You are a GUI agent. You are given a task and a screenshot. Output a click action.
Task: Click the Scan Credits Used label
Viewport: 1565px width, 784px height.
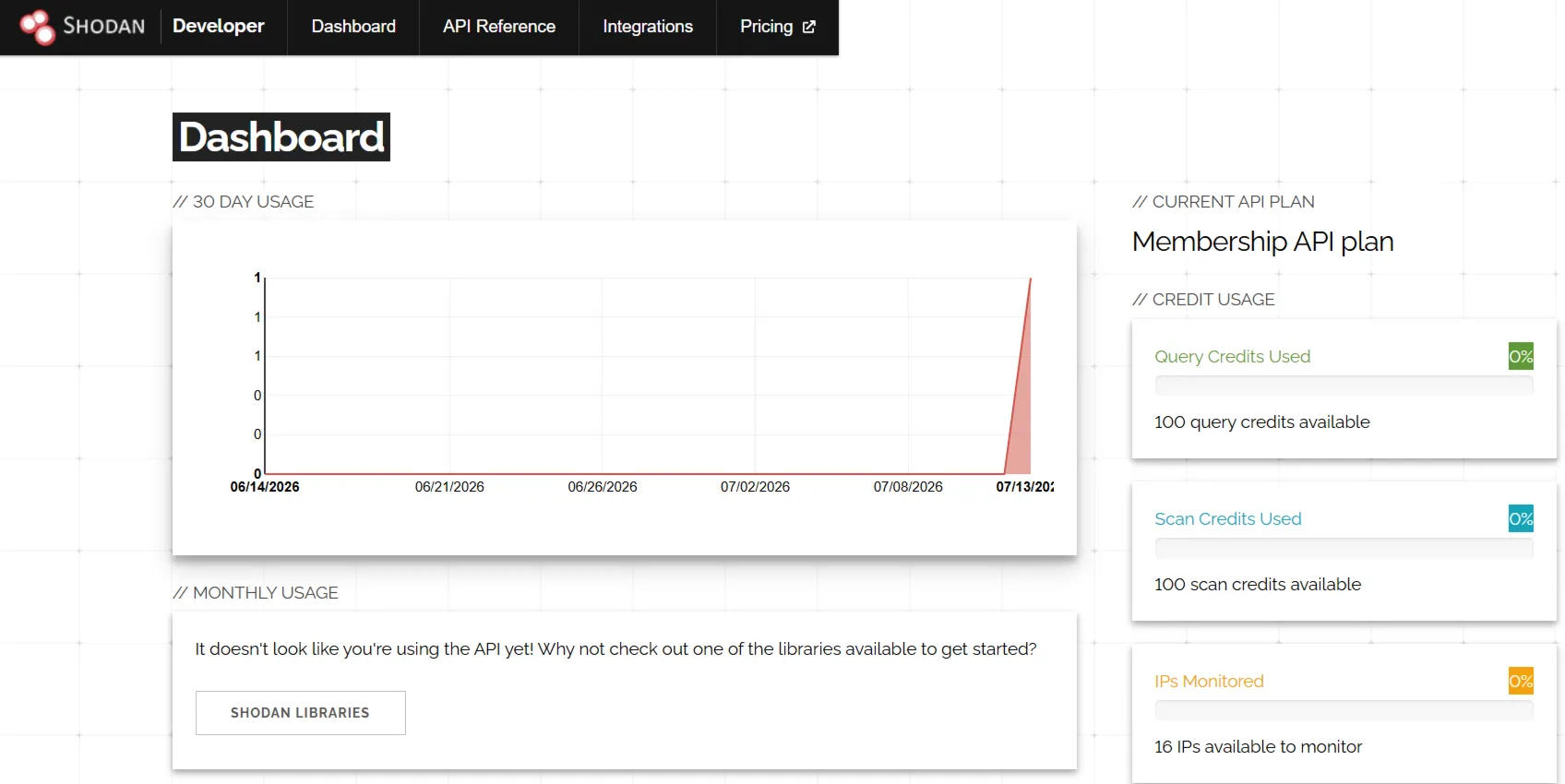1228,519
